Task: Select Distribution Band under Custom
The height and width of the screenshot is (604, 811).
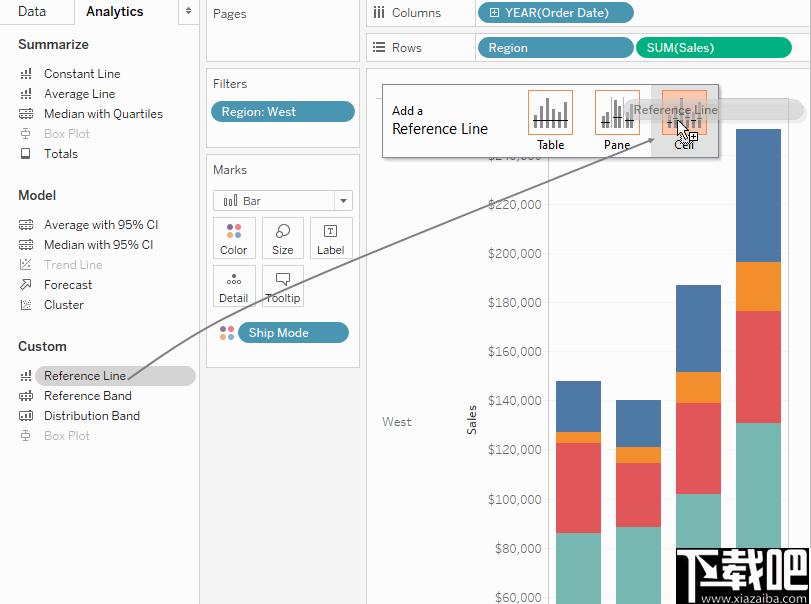Action: coord(92,416)
